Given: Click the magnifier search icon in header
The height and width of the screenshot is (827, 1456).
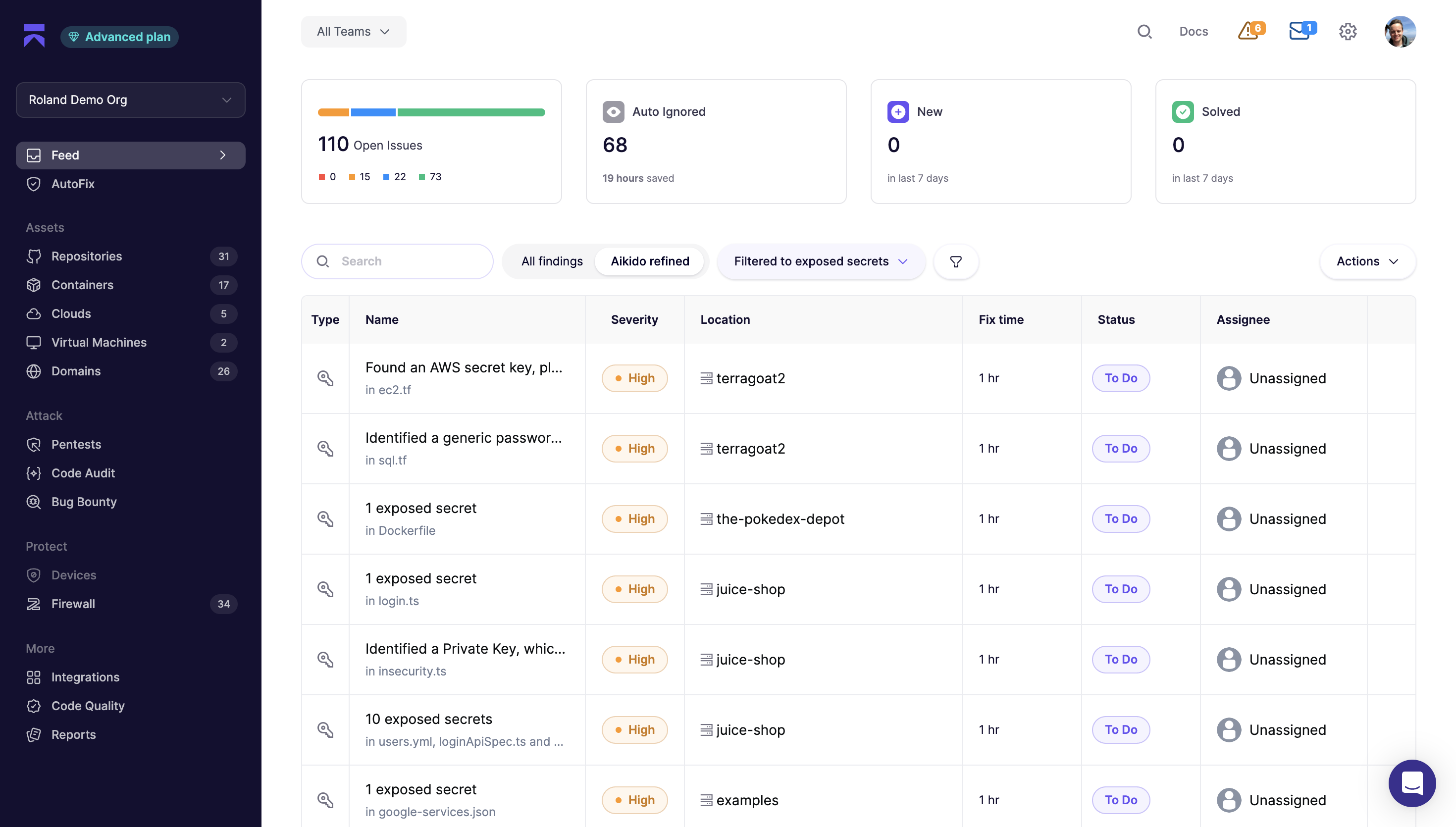Looking at the screenshot, I should pos(1144,32).
